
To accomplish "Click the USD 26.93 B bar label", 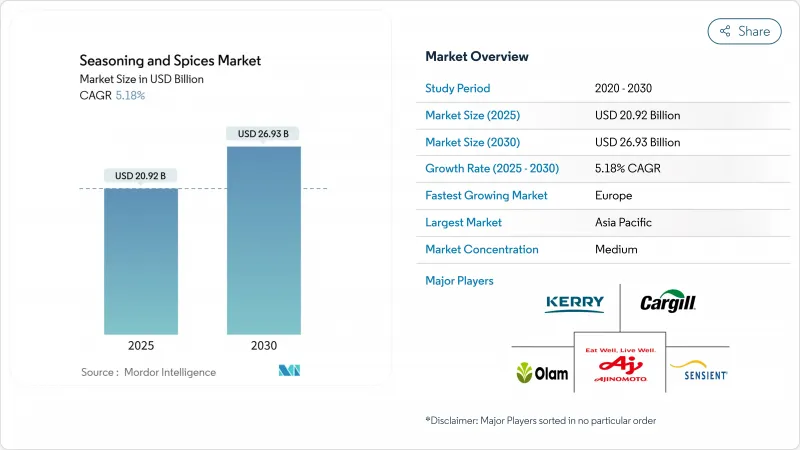I will [263, 133].
